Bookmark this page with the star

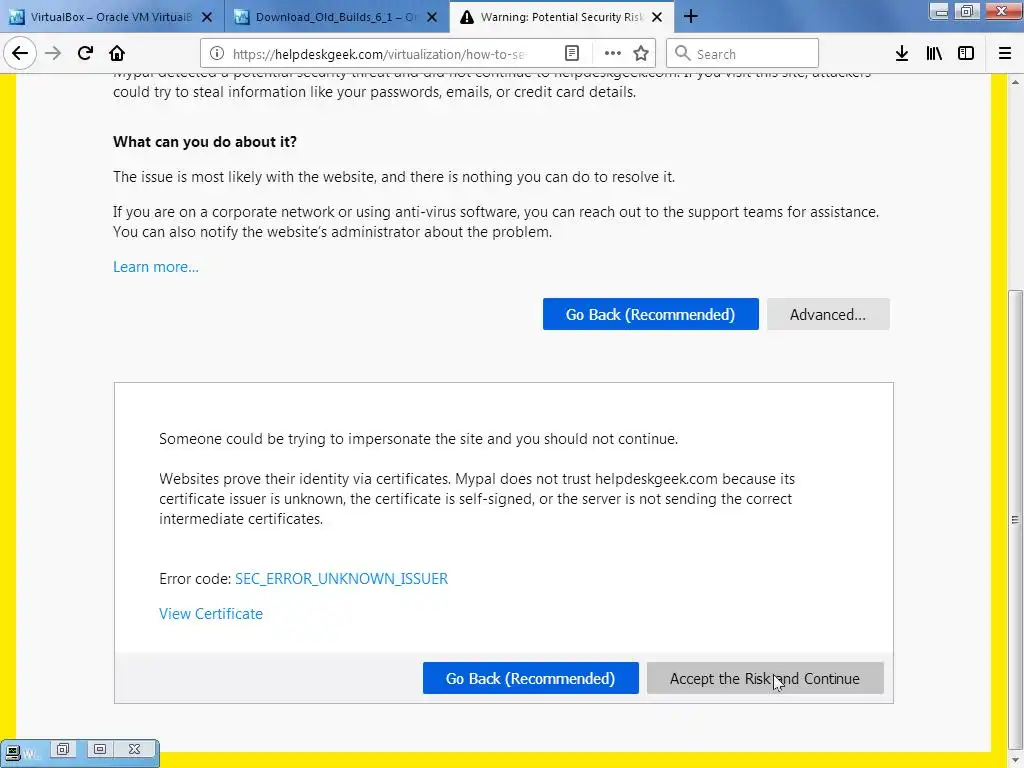(641, 54)
